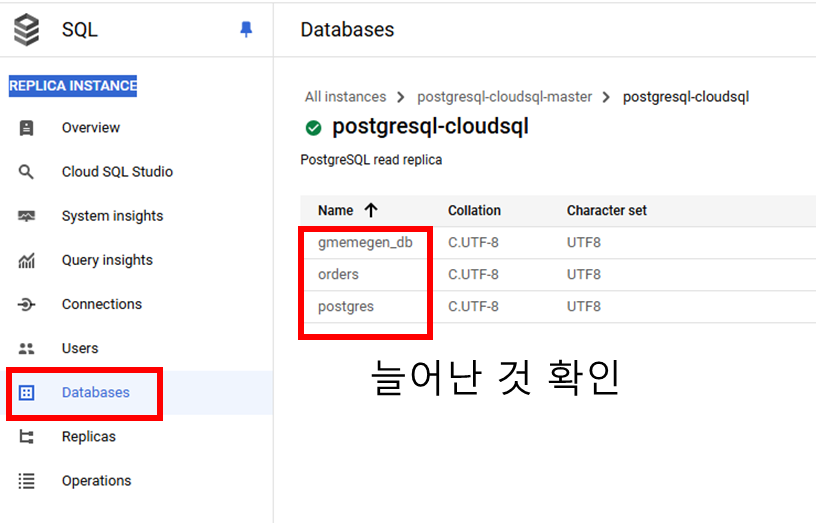Click the Replicas tree icon
816x523 pixels.
[27, 437]
